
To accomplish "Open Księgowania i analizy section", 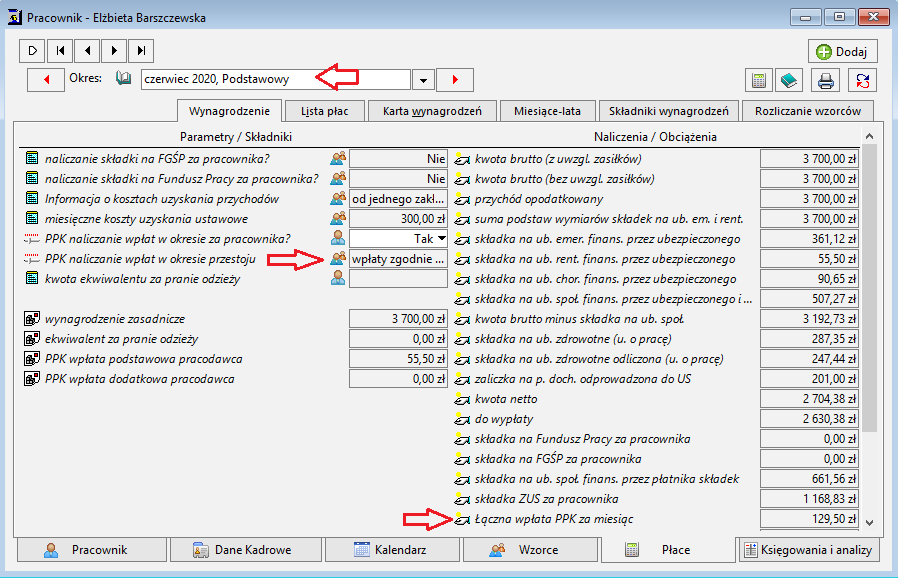I will (809, 550).
